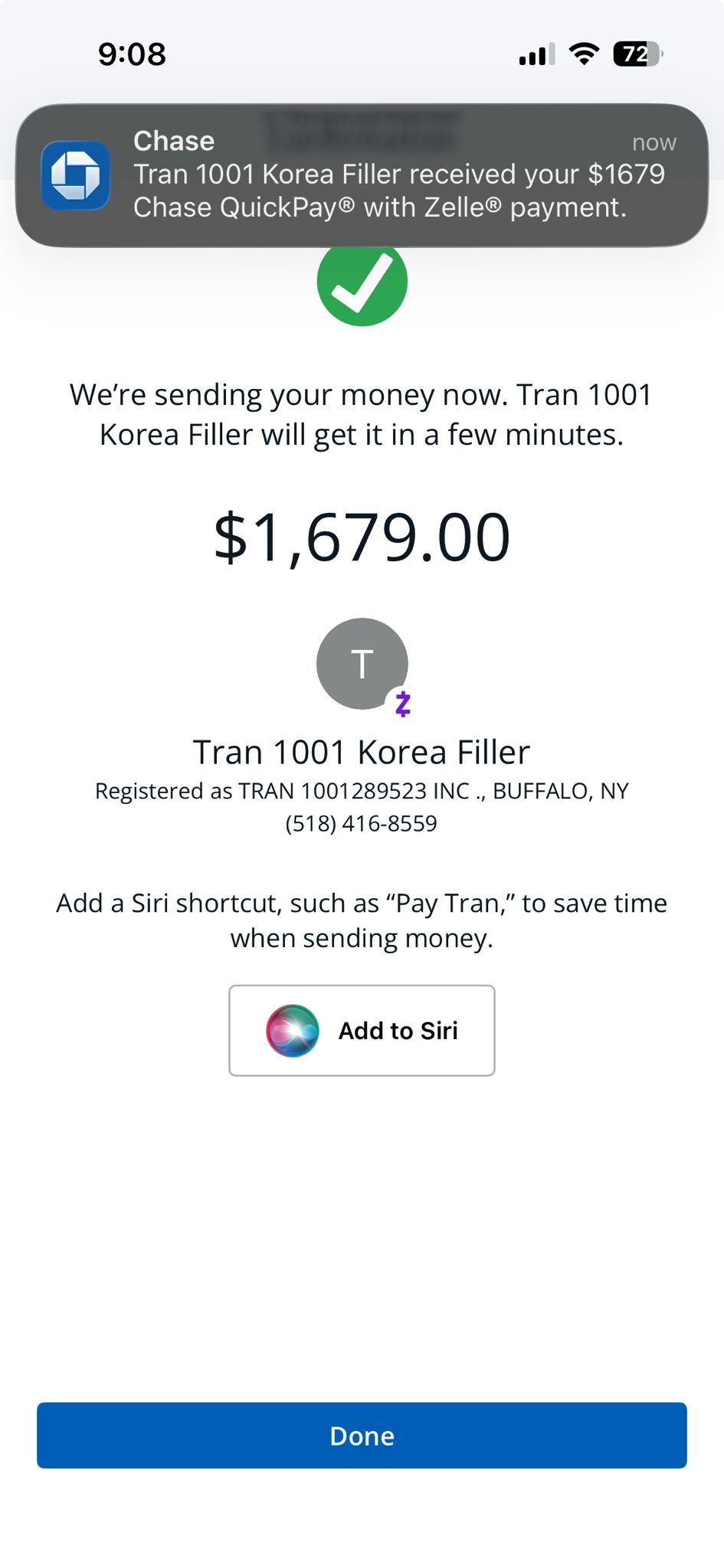Tap the Wi-Fi status icon

(584, 54)
